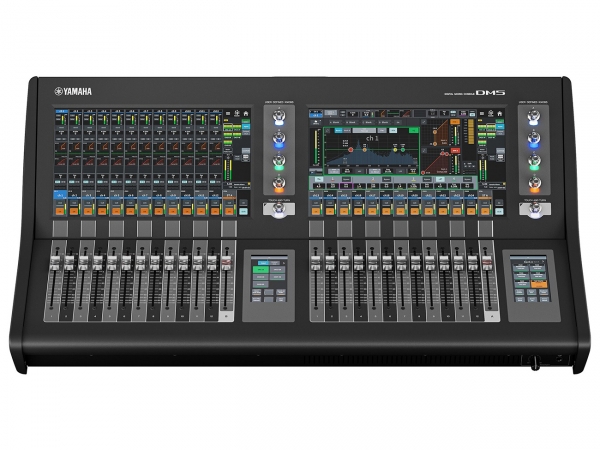Expand the EQ graph with its corner icon
Screen dimensions: 600x450
pos(328,130)
